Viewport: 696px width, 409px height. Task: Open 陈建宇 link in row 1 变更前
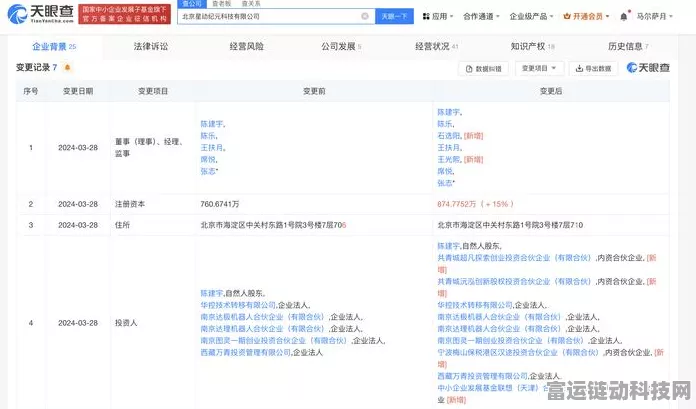coord(212,124)
